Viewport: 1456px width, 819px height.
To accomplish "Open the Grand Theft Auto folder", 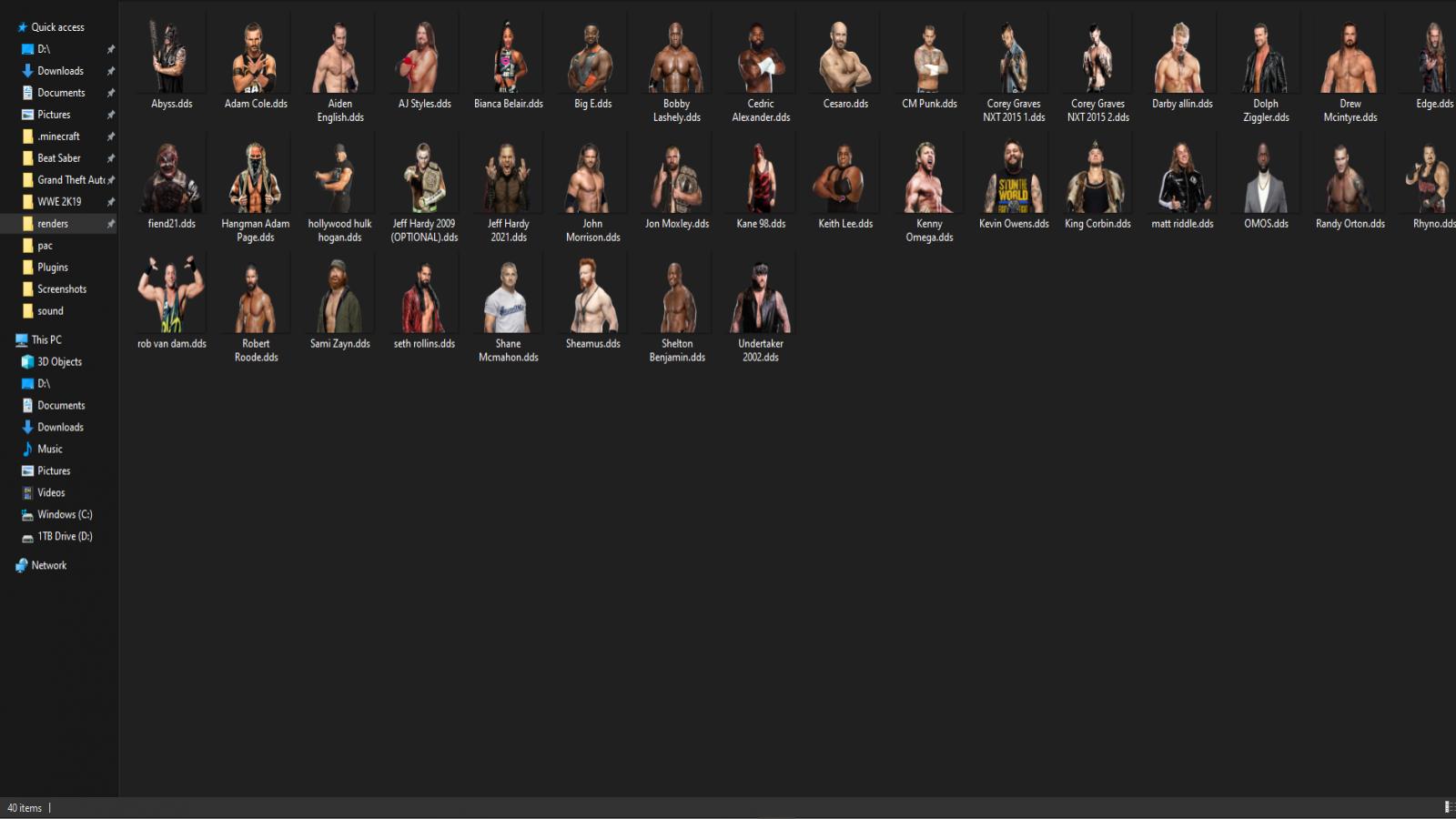I will (64, 180).
